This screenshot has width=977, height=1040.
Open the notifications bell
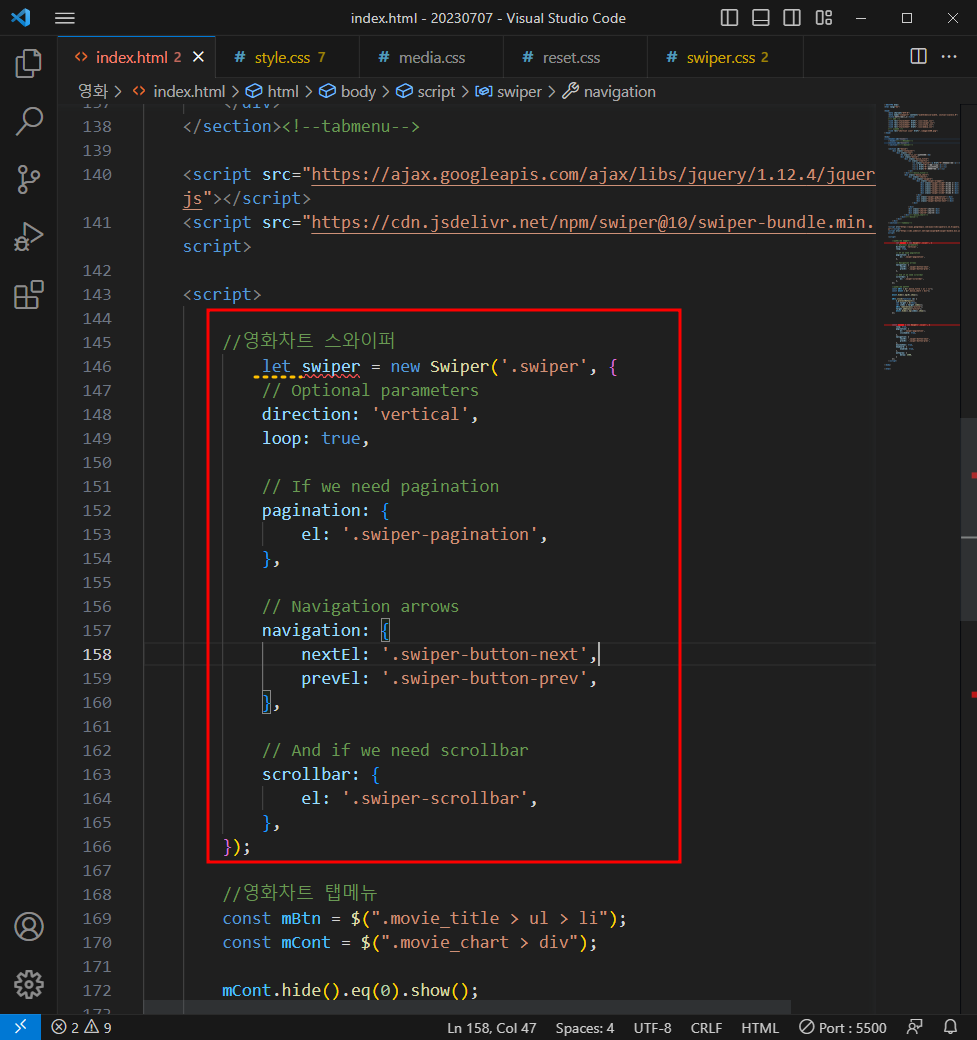coord(950,1027)
